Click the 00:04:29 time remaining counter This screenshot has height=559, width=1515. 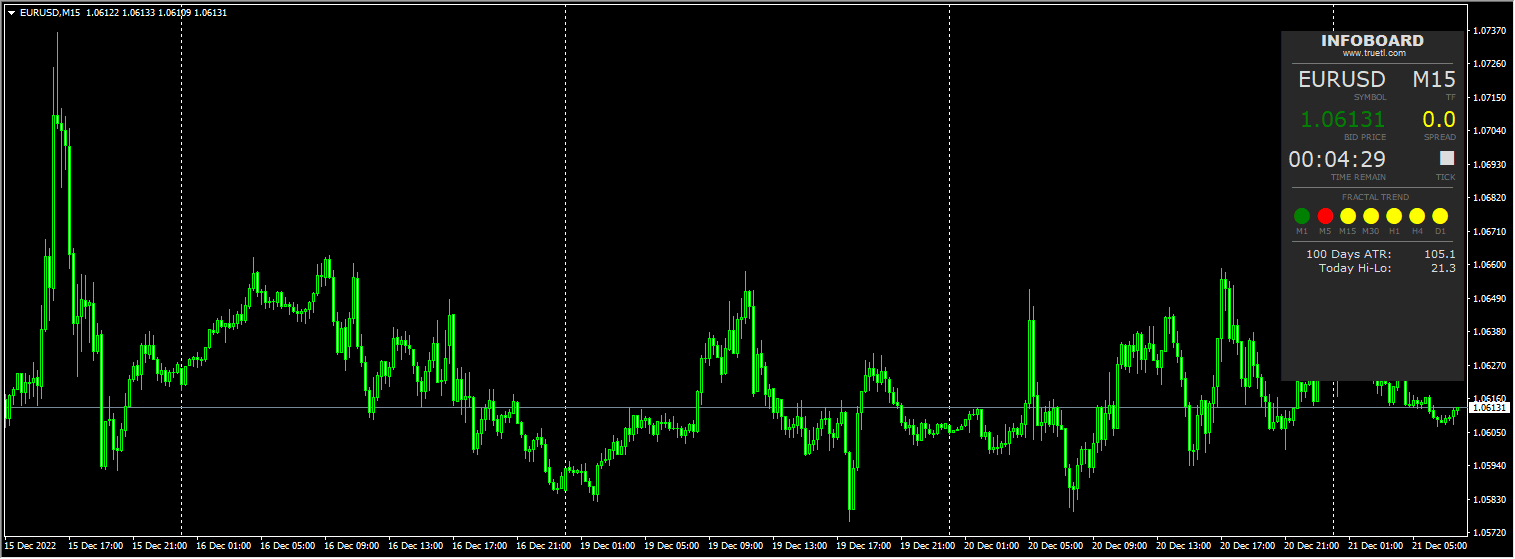pyautogui.click(x=1337, y=159)
